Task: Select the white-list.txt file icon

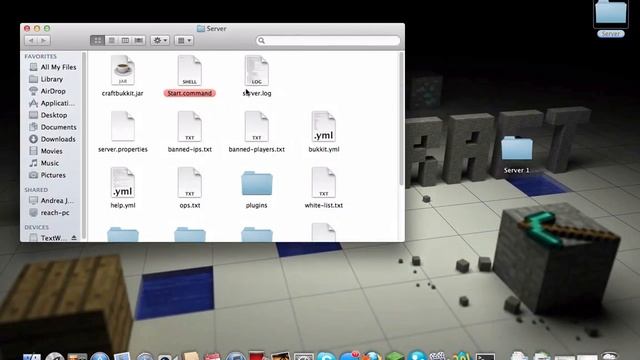Action: coord(323,182)
